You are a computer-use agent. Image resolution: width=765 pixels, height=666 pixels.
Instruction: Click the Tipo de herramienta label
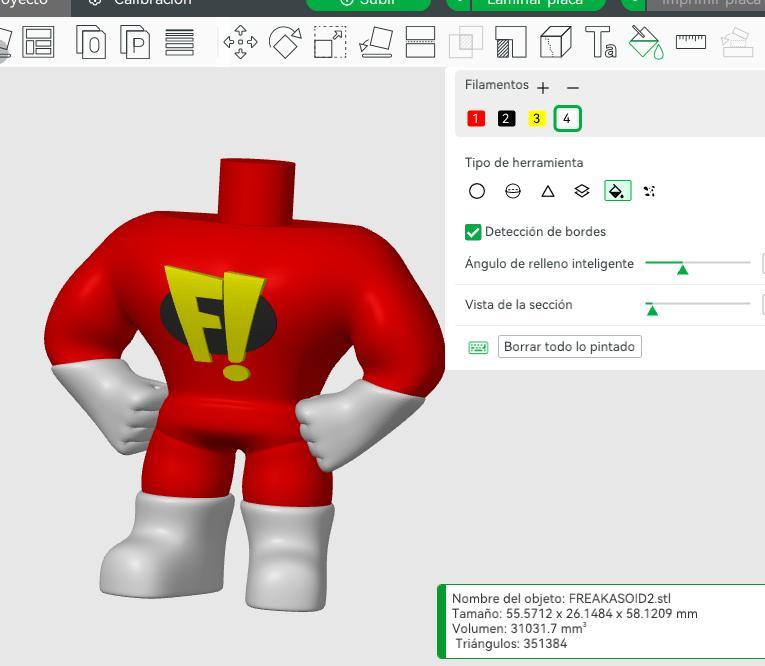(524, 162)
